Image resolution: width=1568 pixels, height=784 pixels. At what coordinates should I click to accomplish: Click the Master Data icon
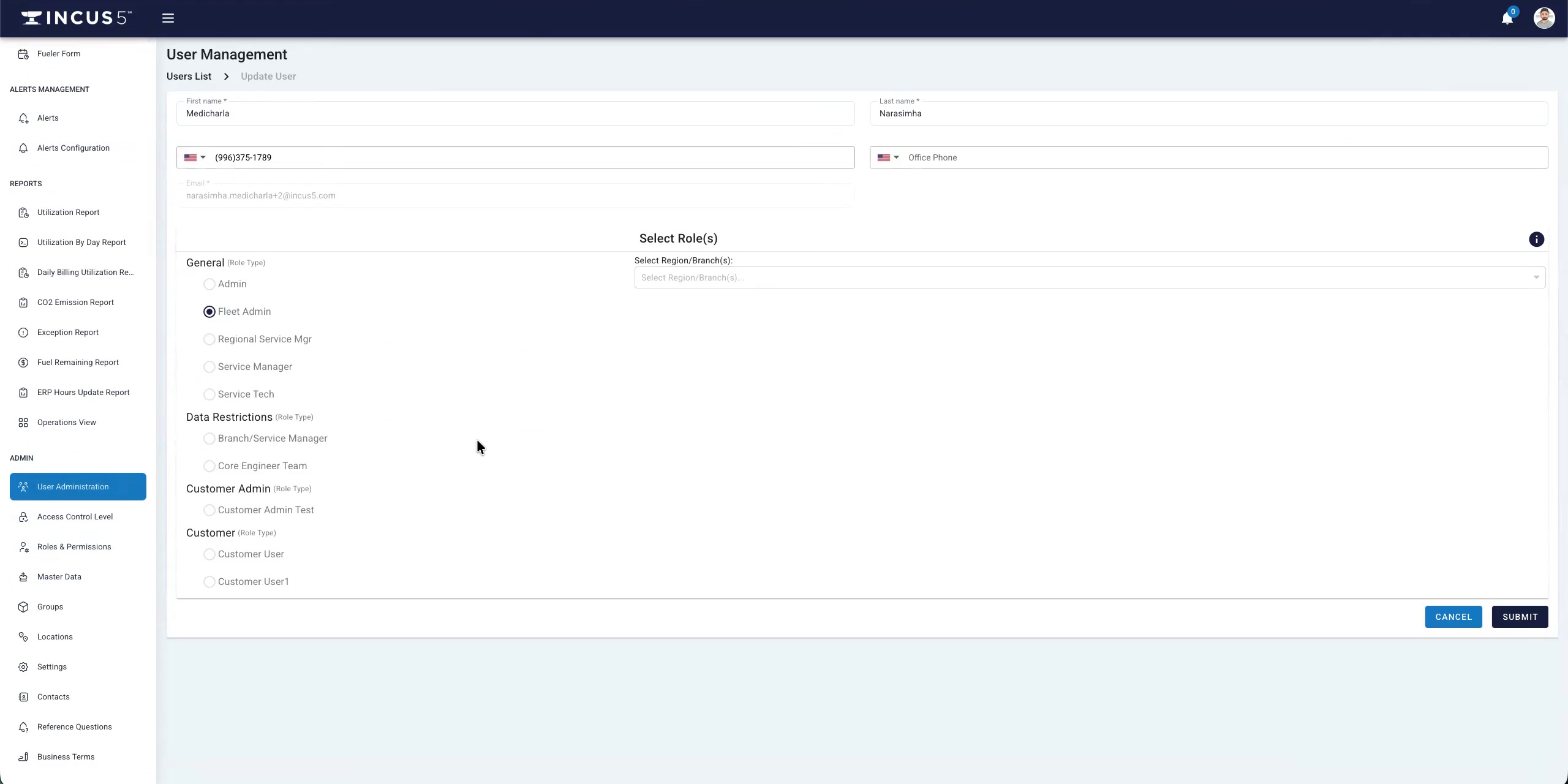23,577
